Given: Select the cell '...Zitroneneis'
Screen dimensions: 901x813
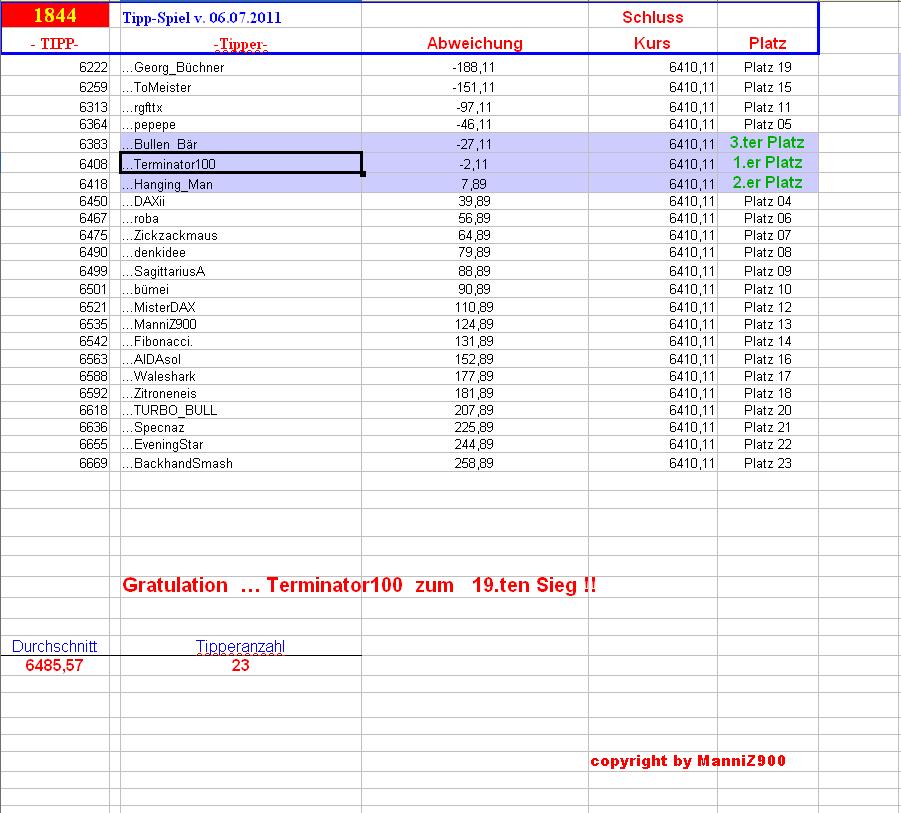Looking at the screenshot, I should pos(241,394).
